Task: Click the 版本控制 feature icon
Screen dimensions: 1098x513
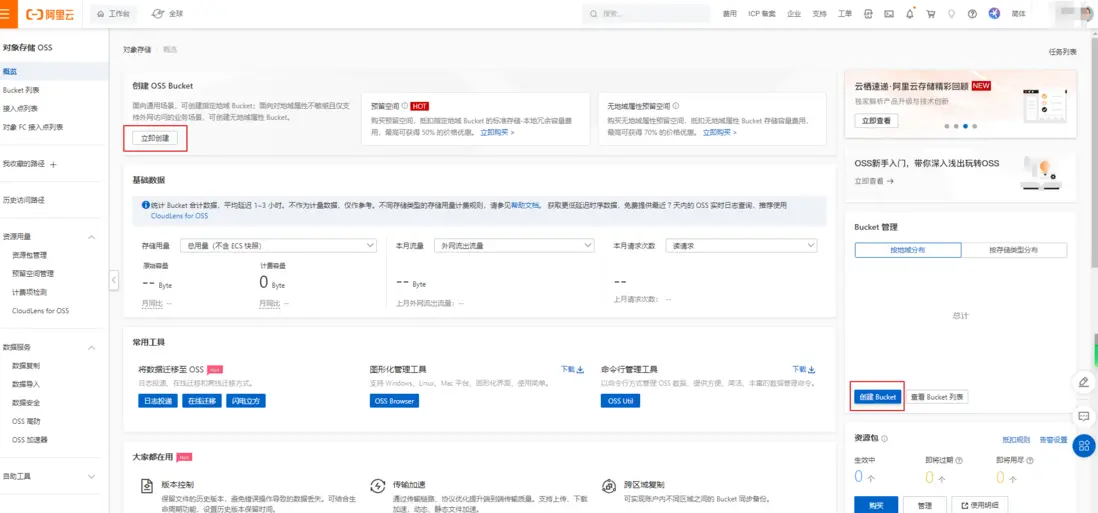Action: (147, 486)
